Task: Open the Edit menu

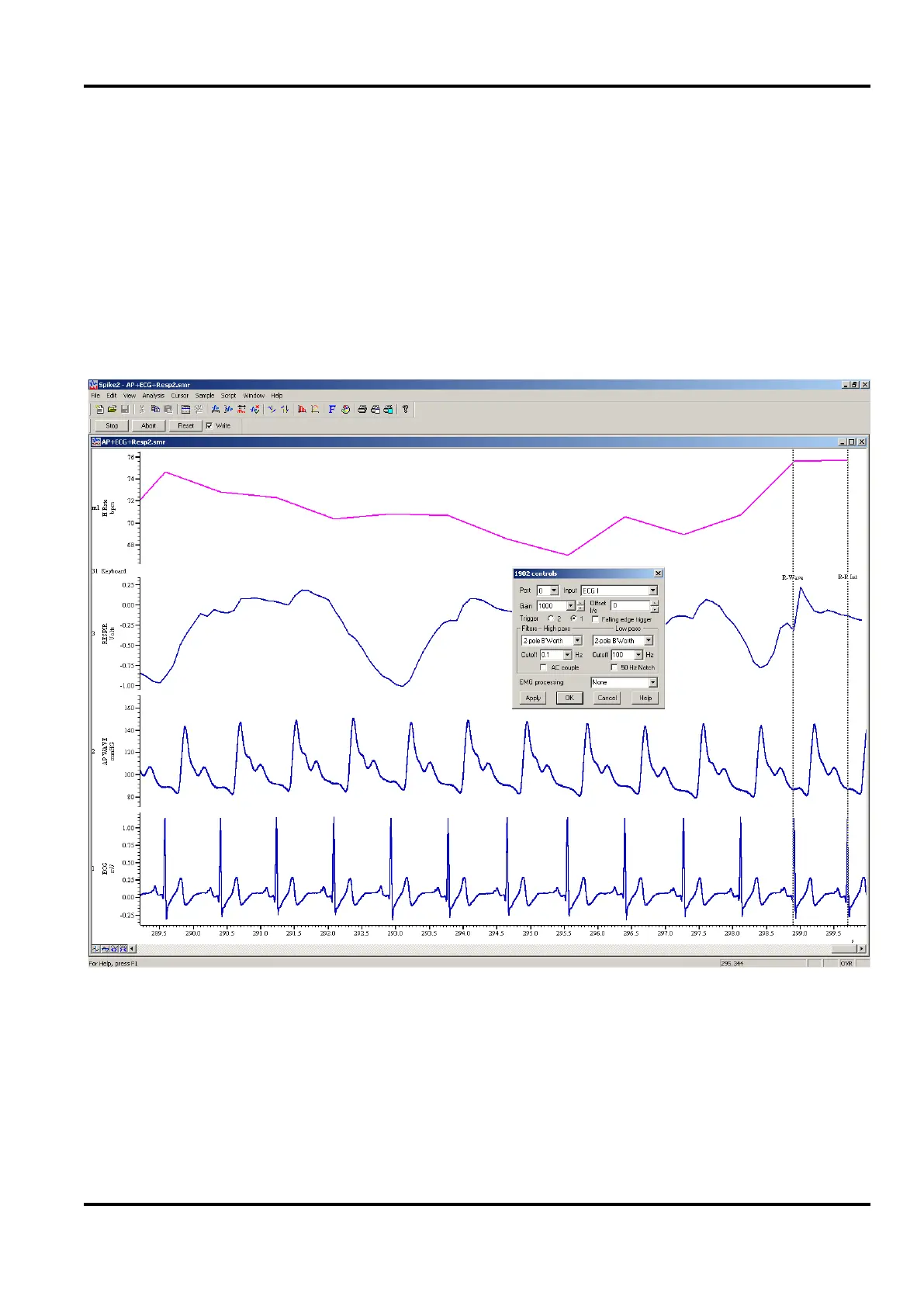Action: (x=111, y=396)
